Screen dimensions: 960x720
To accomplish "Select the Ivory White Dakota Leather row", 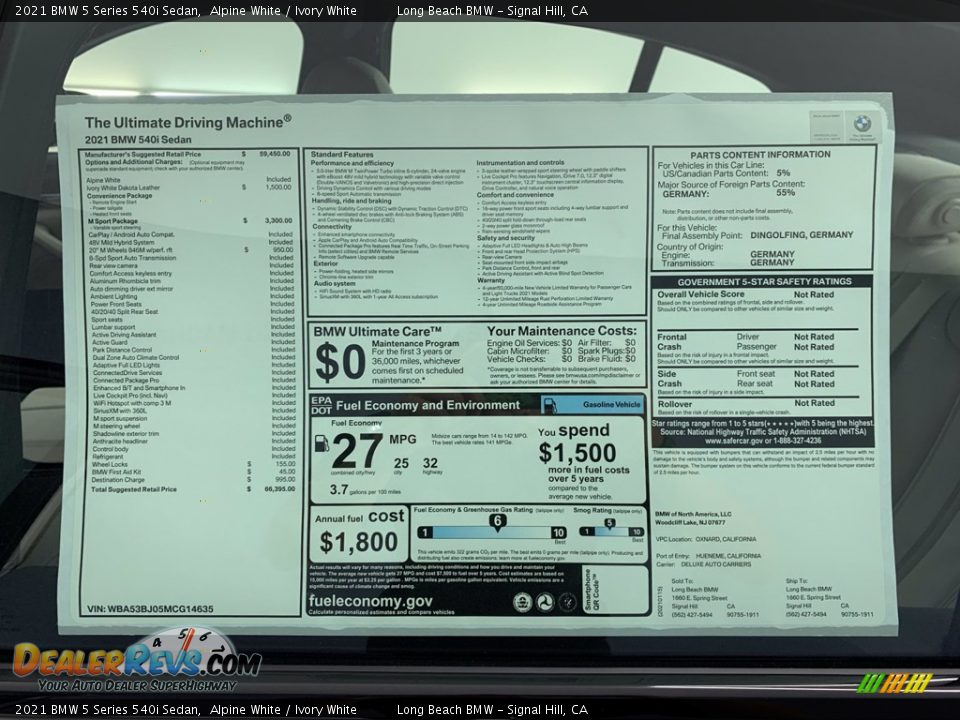I will click(189, 187).
